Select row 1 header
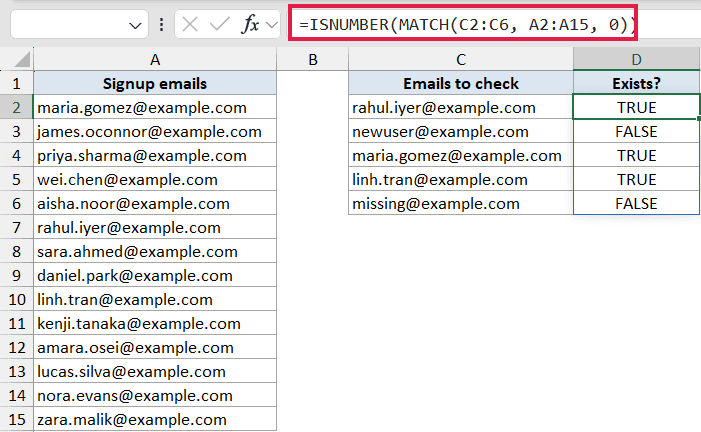Screen dimensions: 701x432 point(17,83)
